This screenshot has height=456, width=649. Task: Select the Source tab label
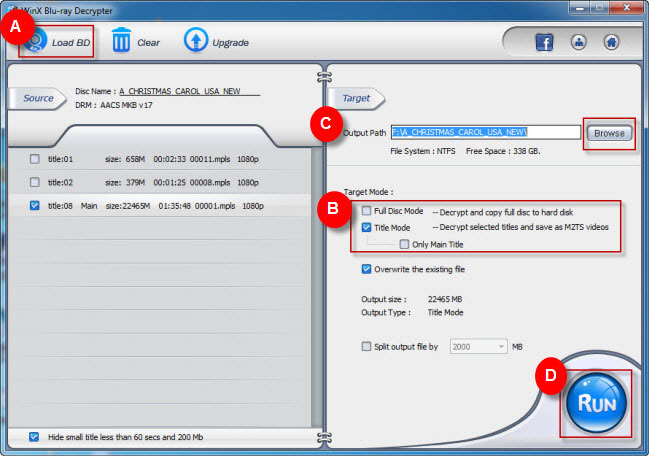coord(38,98)
